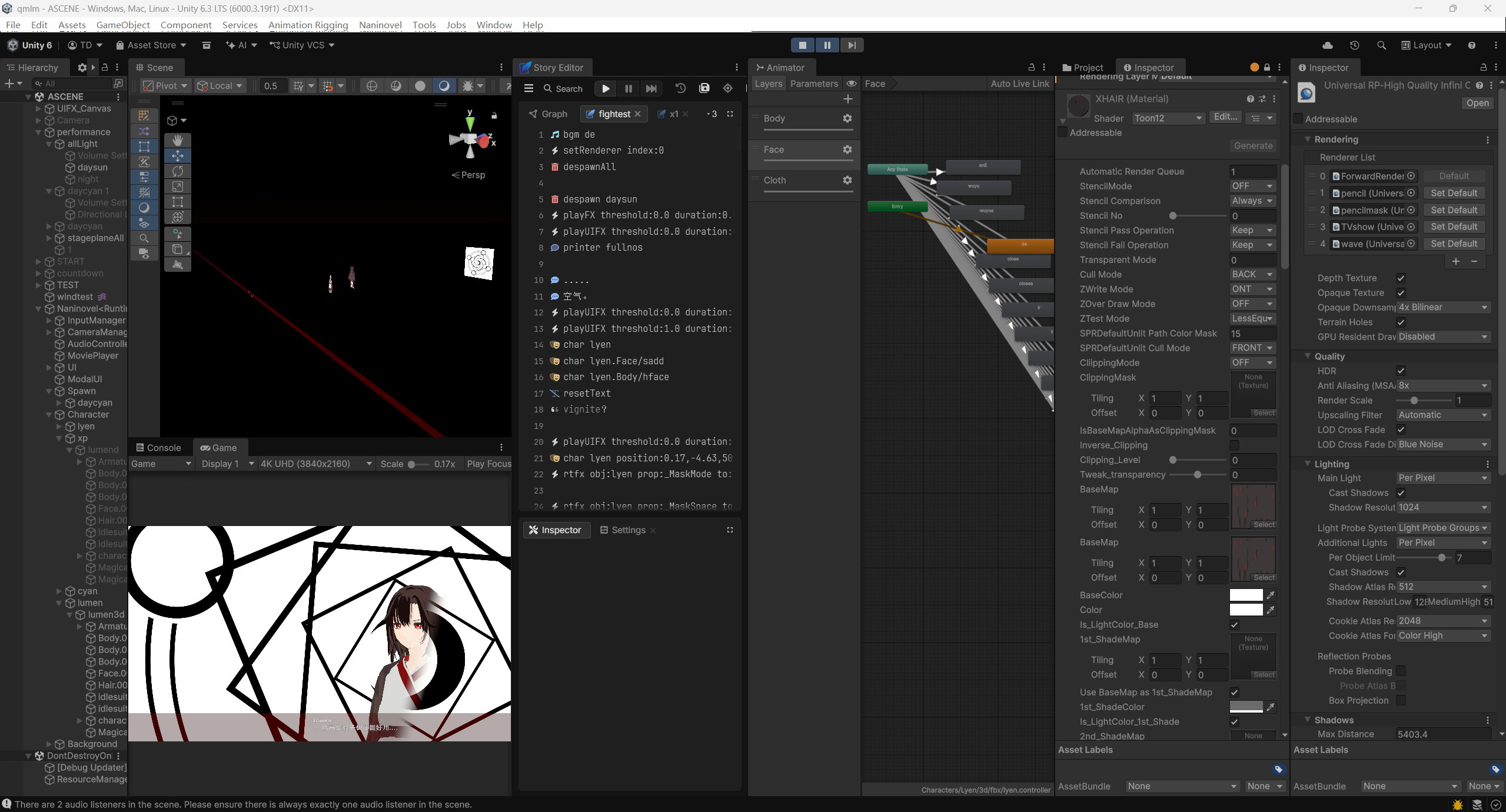
Task: Open the Story Editor hamburger menu
Action: click(528, 88)
